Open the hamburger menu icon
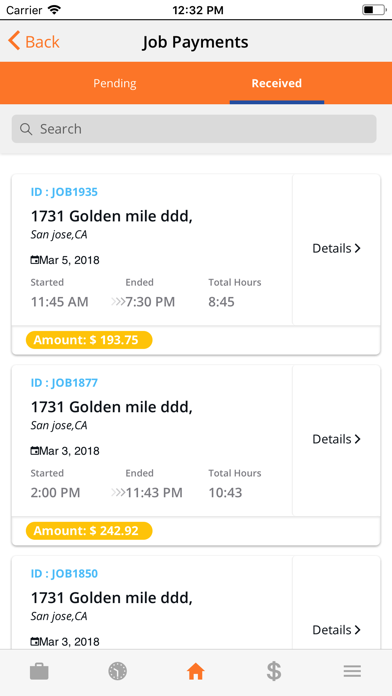The height and width of the screenshot is (696, 392). [352, 671]
